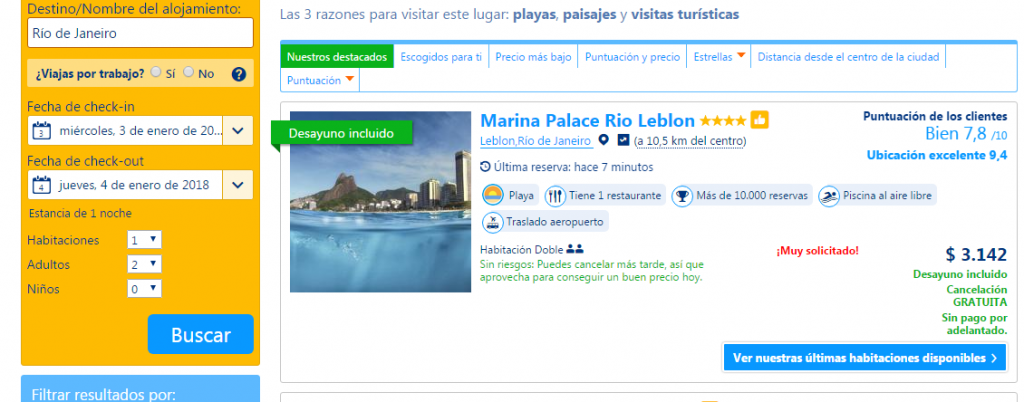Open the Estrellas sorting tab
Screen dimensions: 1024x402
pos(719,57)
